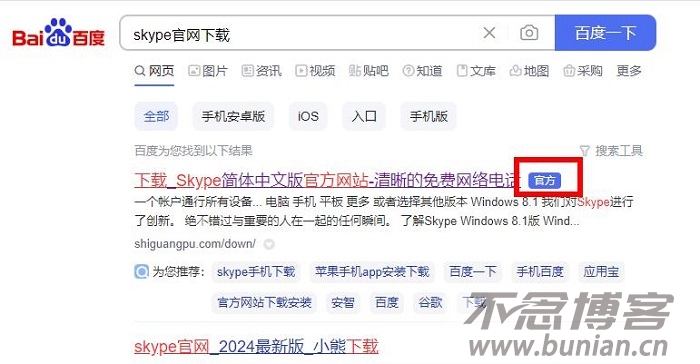
Task: Open the 贴吧 tab
Action: (369, 71)
